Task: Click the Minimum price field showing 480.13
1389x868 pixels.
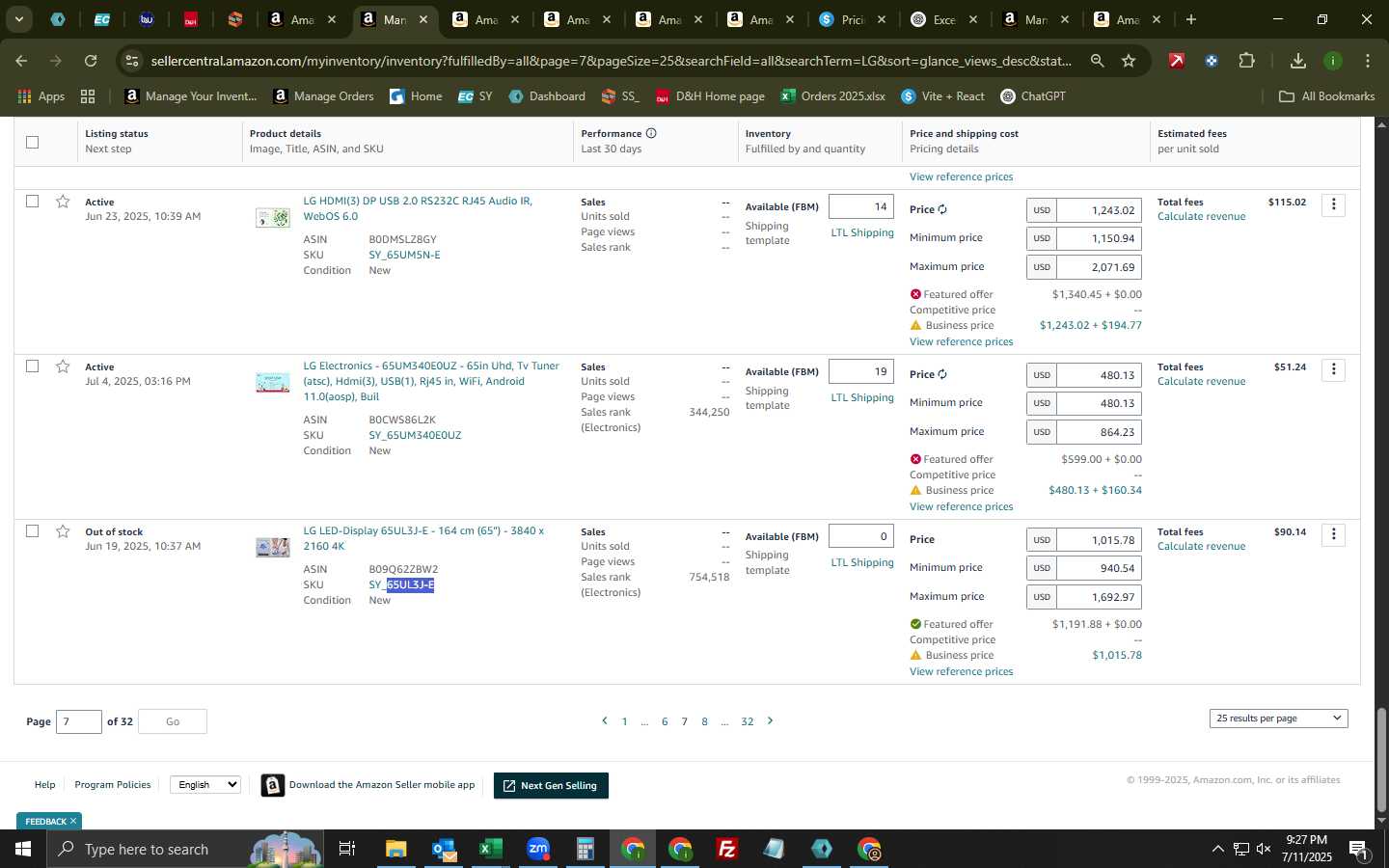Action: click(x=1099, y=403)
